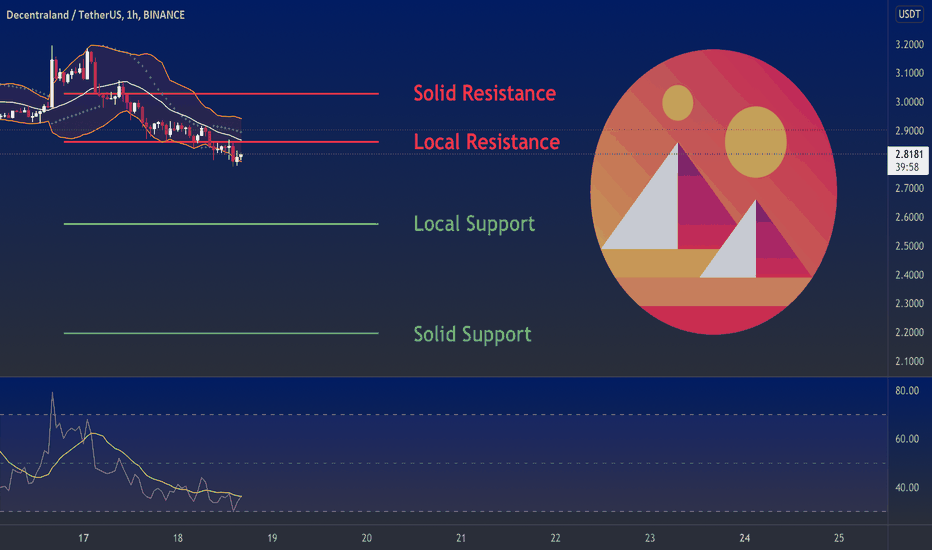Click the current price tag 2.8181

(908, 155)
